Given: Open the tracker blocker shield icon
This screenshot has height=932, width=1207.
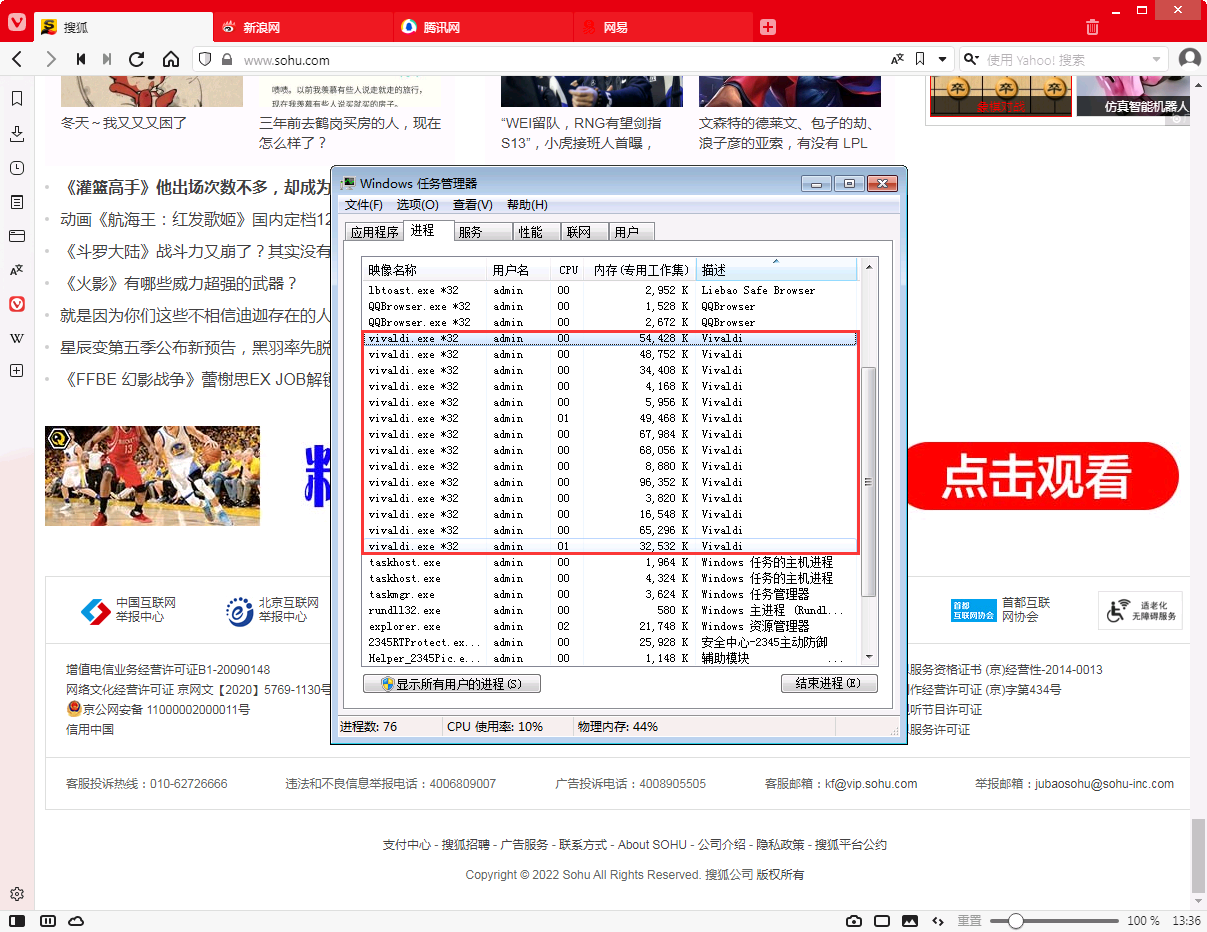Looking at the screenshot, I should [x=206, y=59].
